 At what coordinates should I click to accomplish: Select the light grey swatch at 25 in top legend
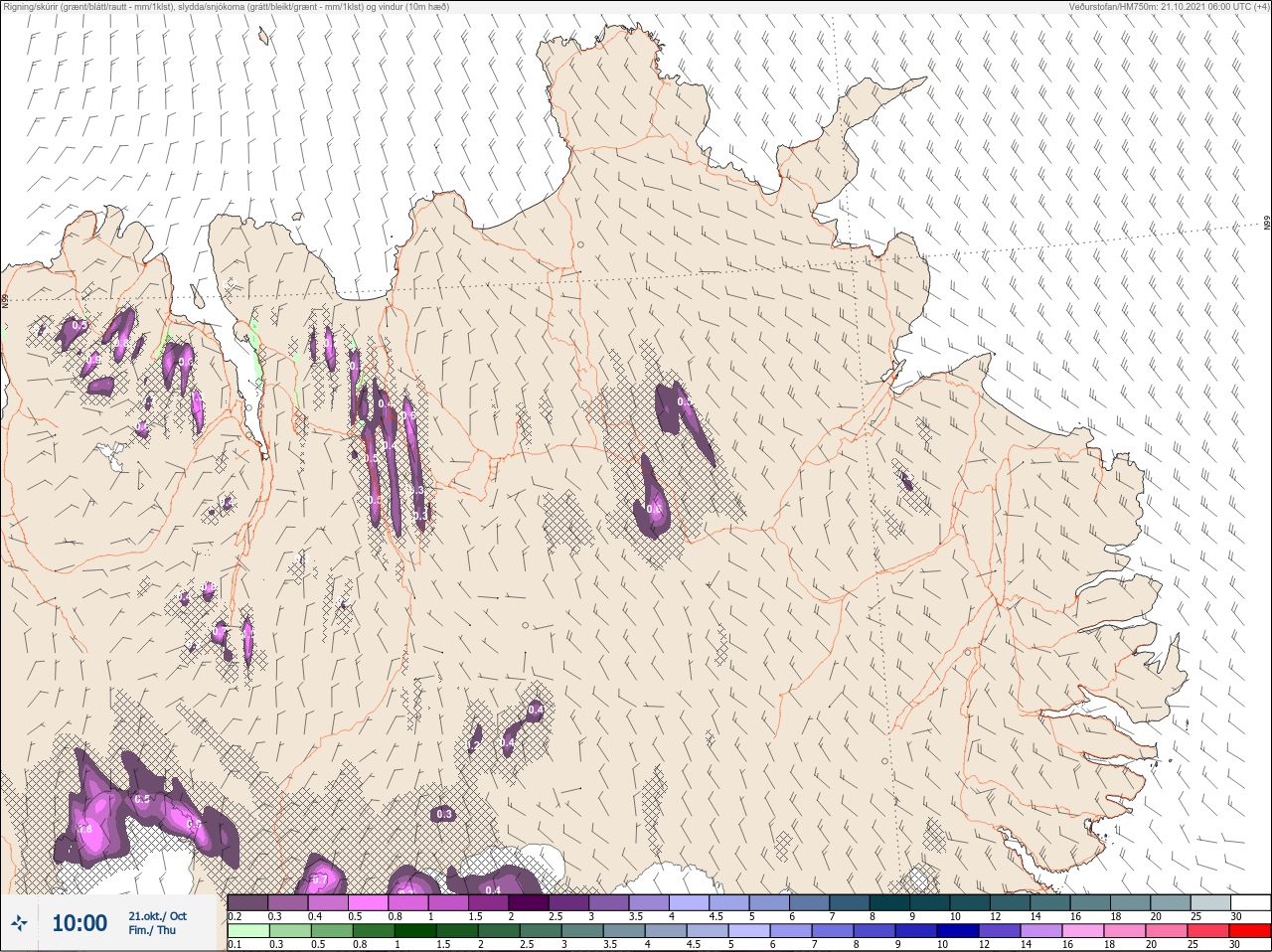tap(1210, 902)
